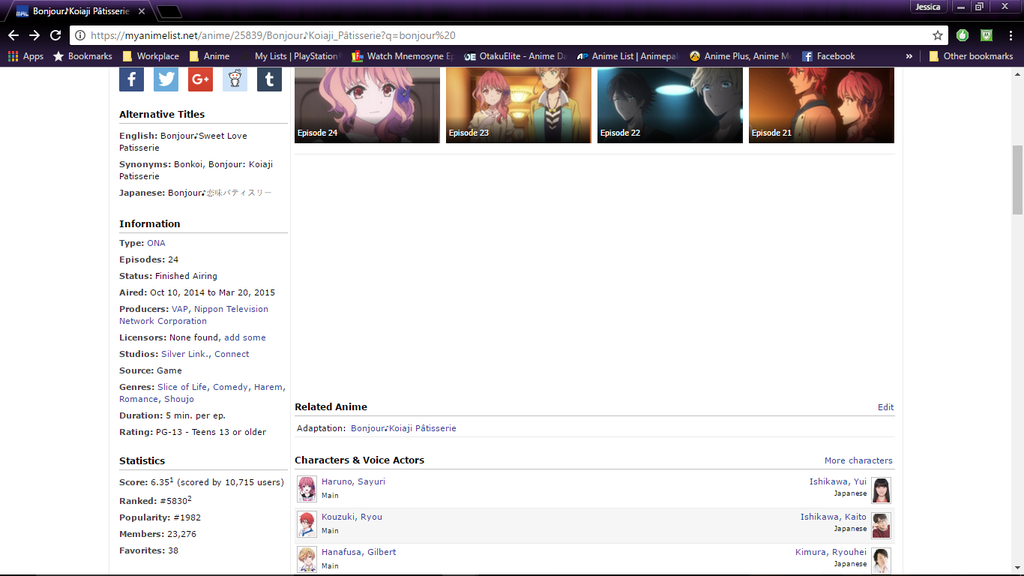
Task: Open Facebook bookmark
Action: 828,56
